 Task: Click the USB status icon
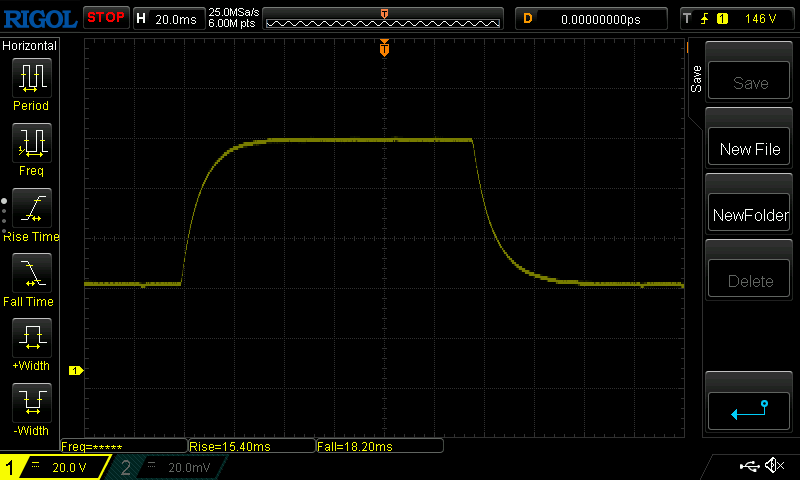[748, 466]
